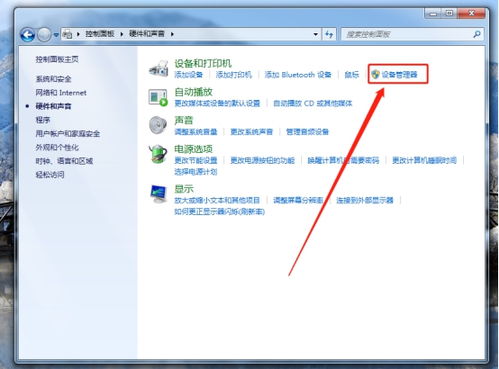
Task: Open the address bar history dropdown
Action: click(315, 34)
